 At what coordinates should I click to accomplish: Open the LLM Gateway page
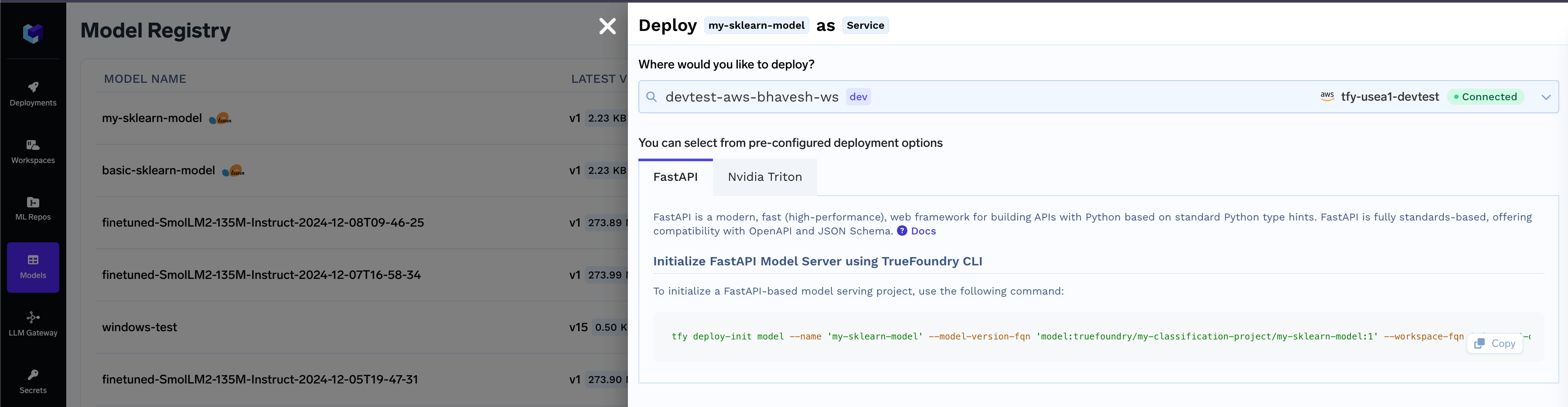click(33, 324)
